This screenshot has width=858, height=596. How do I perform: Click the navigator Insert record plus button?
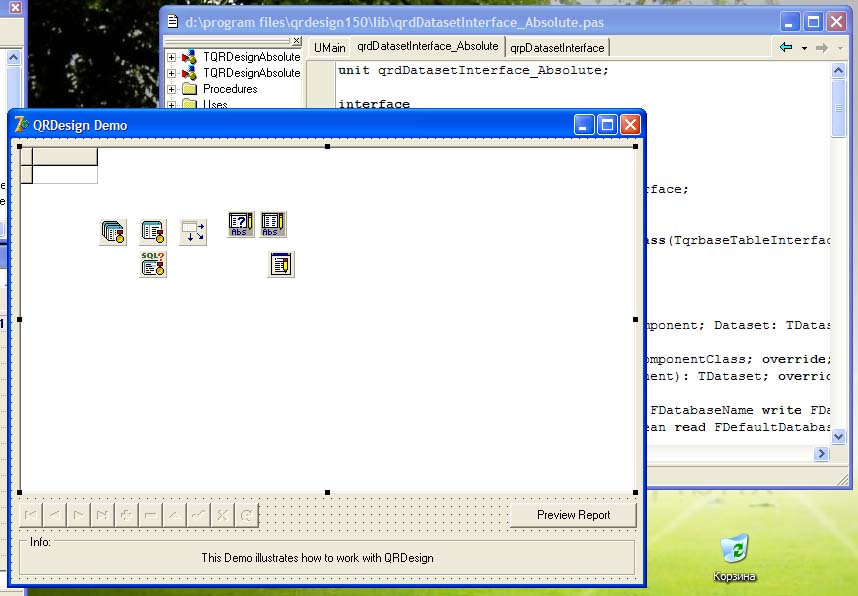tap(127, 515)
